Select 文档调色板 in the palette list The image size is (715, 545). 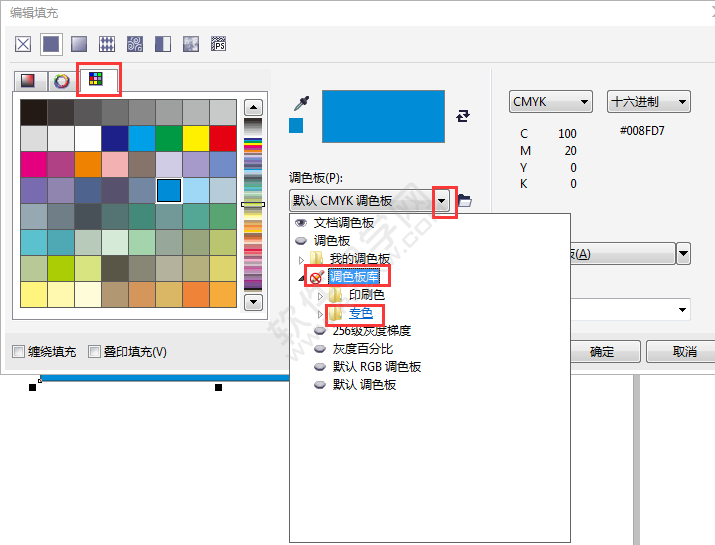coord(344,223)
